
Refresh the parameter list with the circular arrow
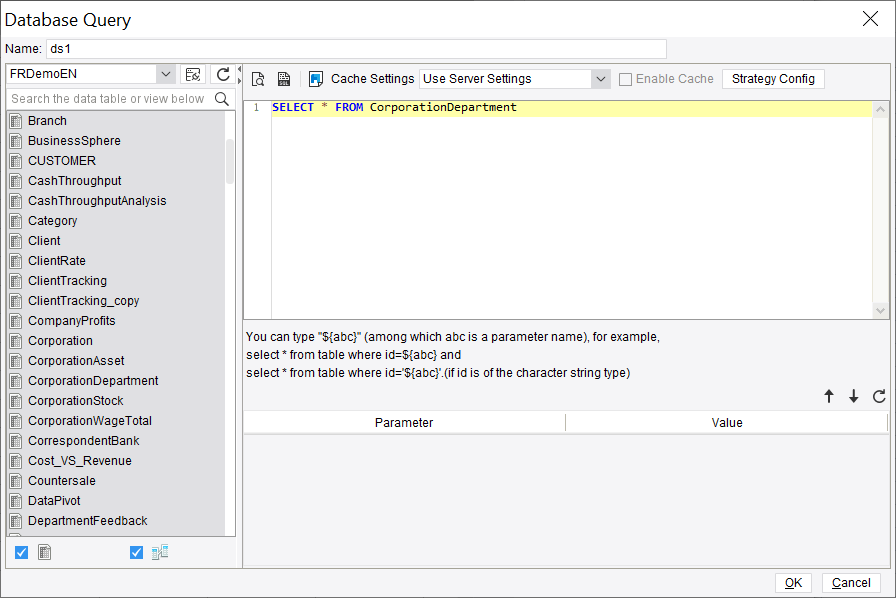tap(878, 396)
